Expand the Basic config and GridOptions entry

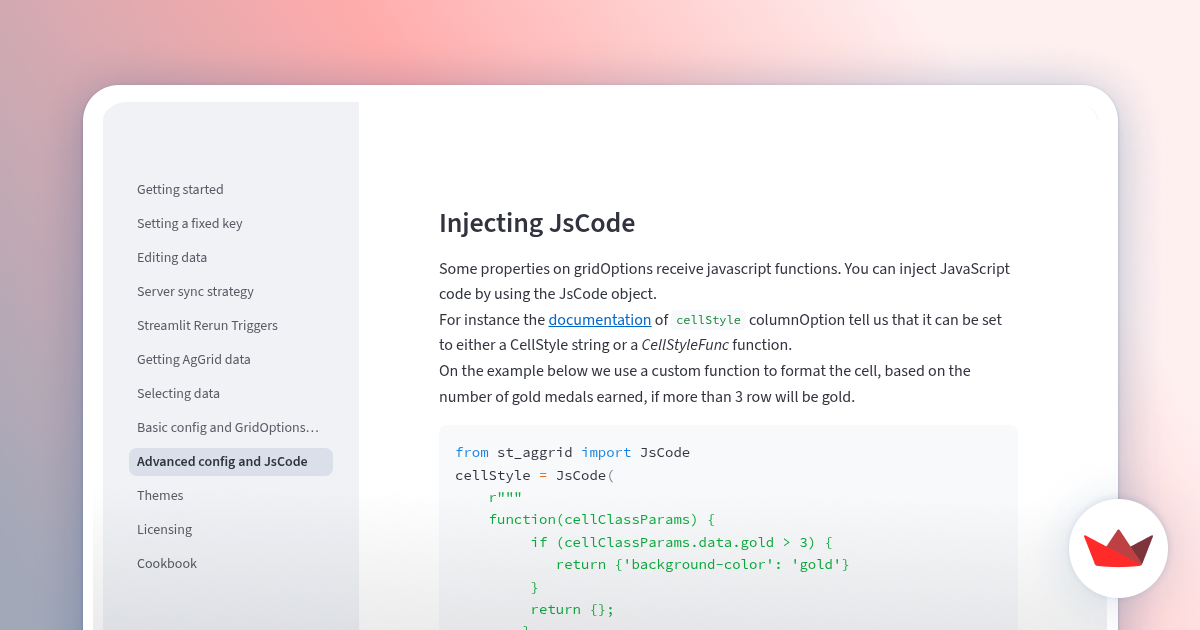point(228,427)
